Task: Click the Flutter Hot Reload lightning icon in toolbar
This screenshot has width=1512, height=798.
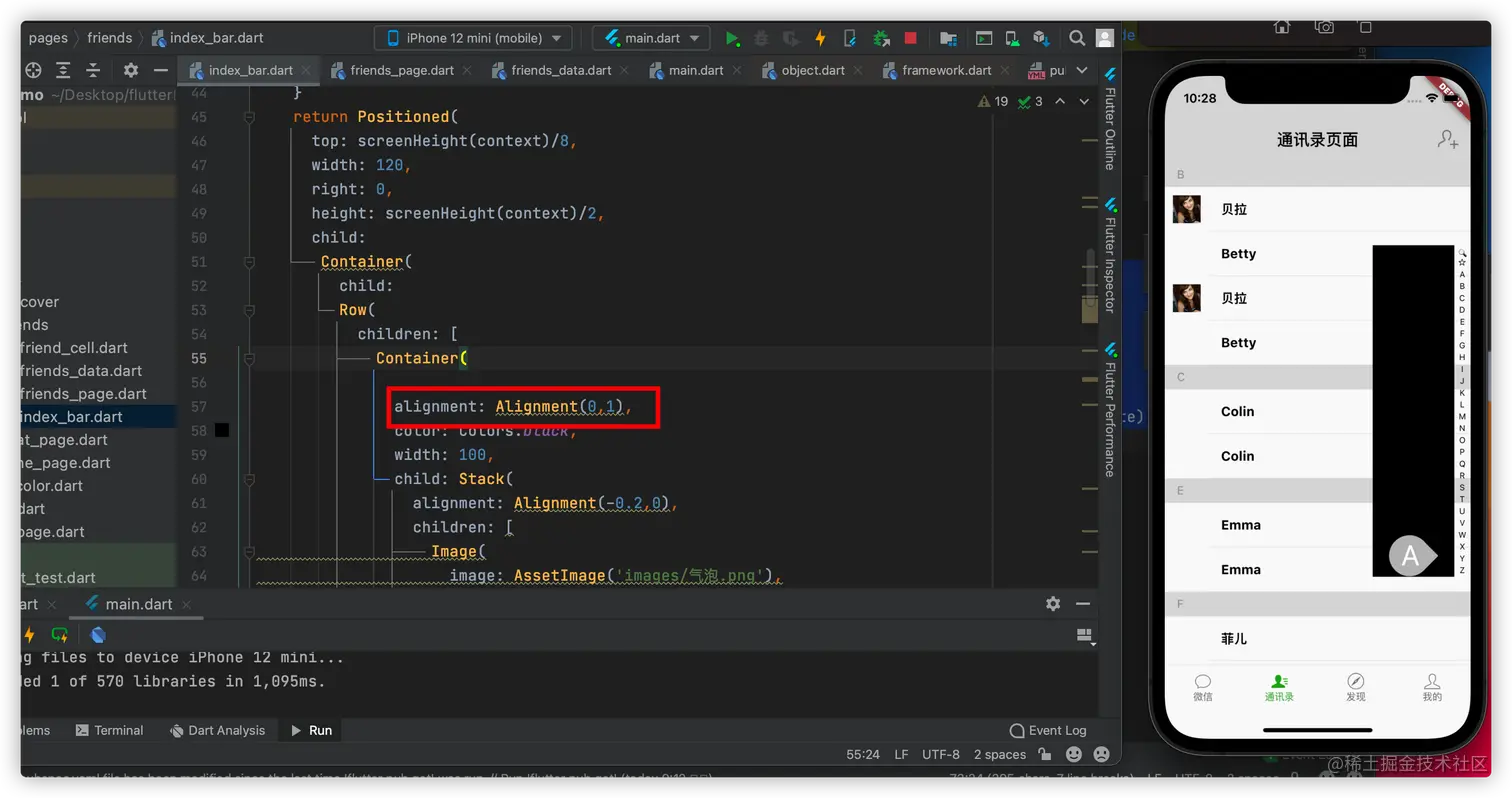Action: pos(820,38)
